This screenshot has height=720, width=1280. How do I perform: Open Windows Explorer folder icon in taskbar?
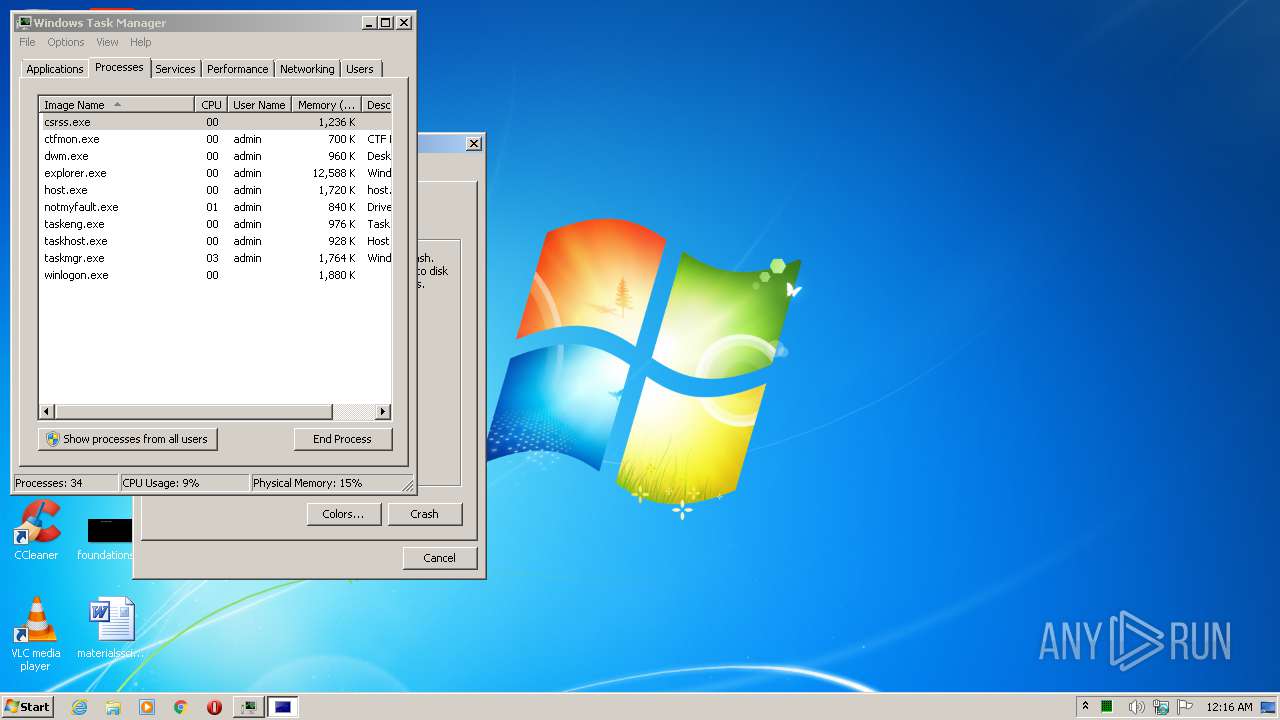113,707
